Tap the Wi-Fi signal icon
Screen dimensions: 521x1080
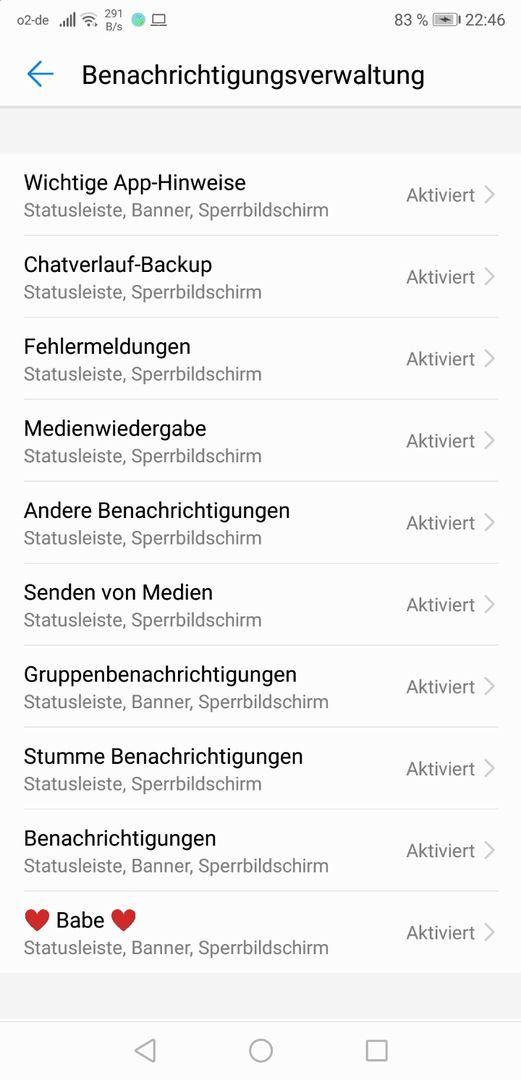[x=90, y=20]
